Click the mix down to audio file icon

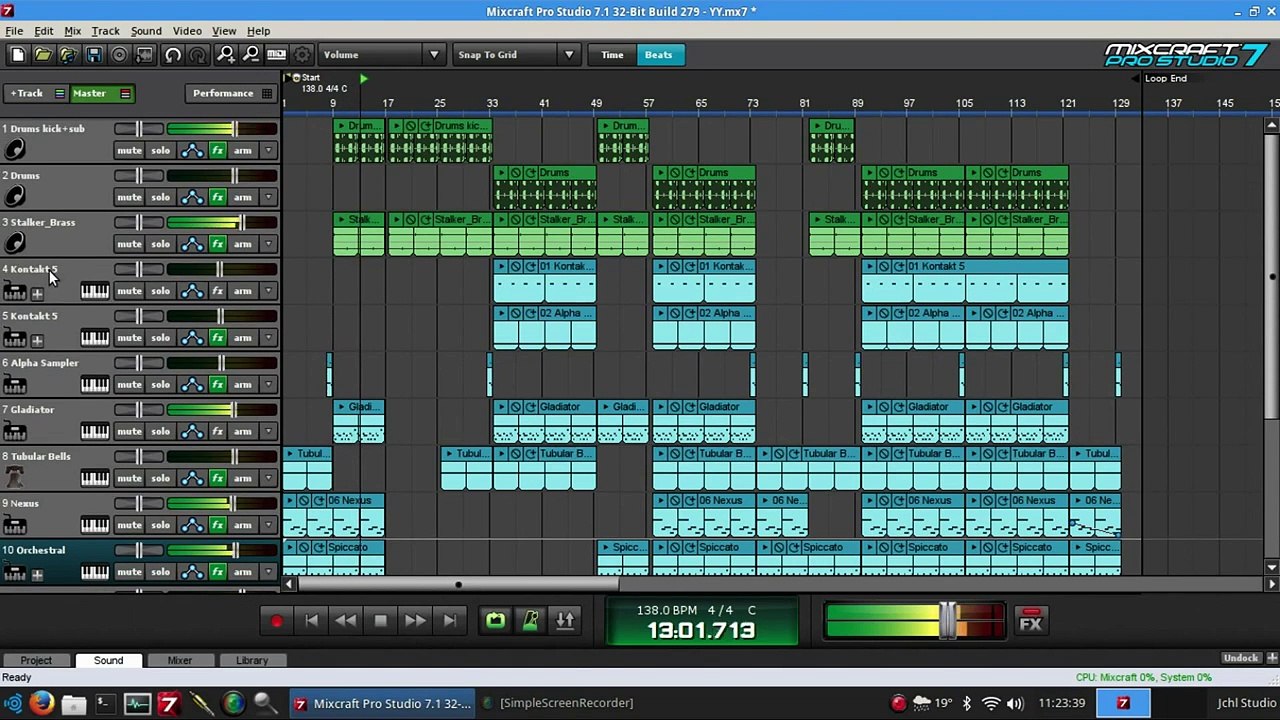pos(145,55)
